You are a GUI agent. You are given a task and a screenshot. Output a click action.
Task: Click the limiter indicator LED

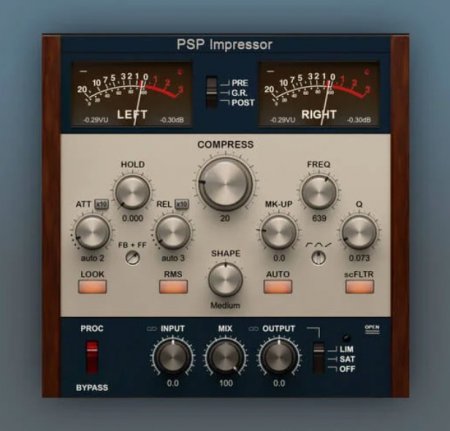[347, 338]
